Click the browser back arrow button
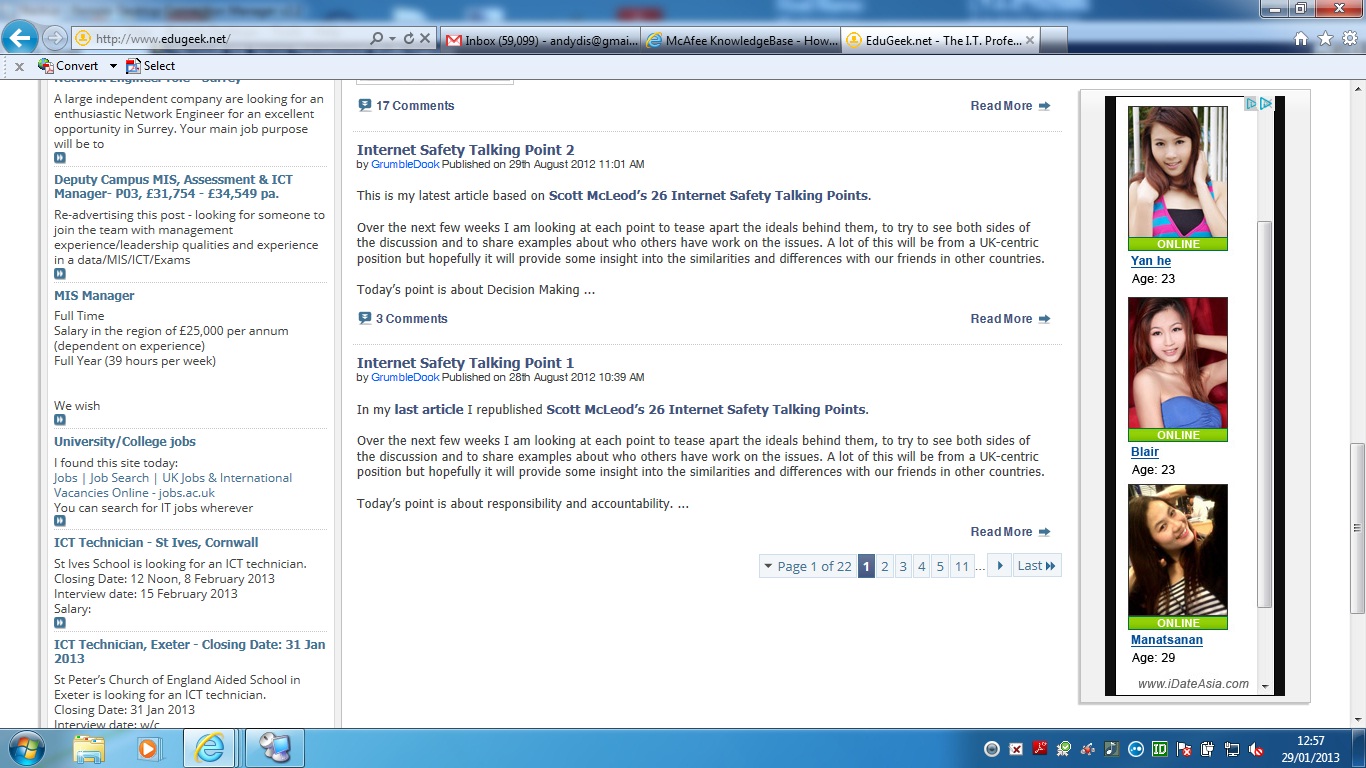 [20, 39]
